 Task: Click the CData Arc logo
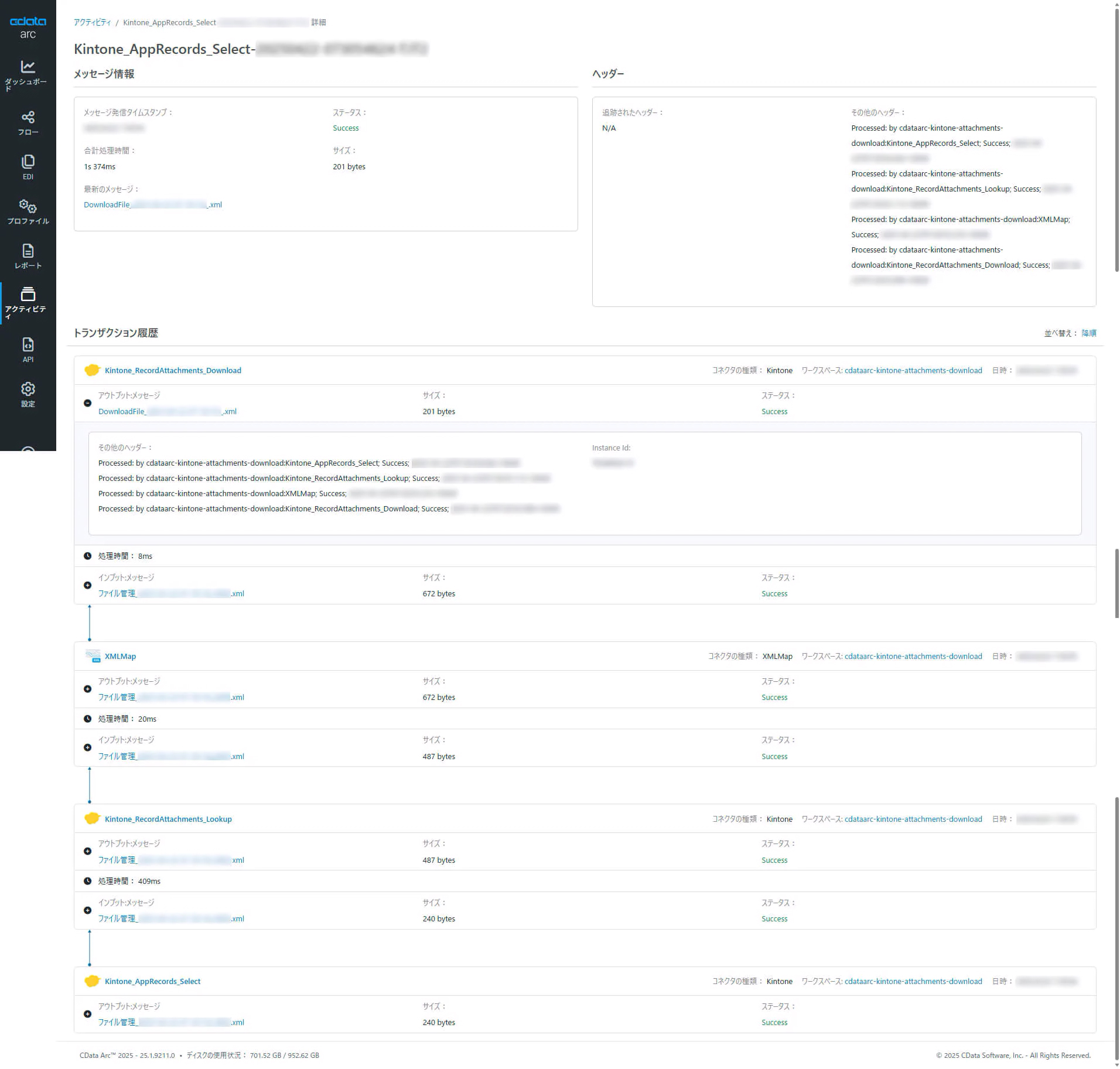point(28,27)
